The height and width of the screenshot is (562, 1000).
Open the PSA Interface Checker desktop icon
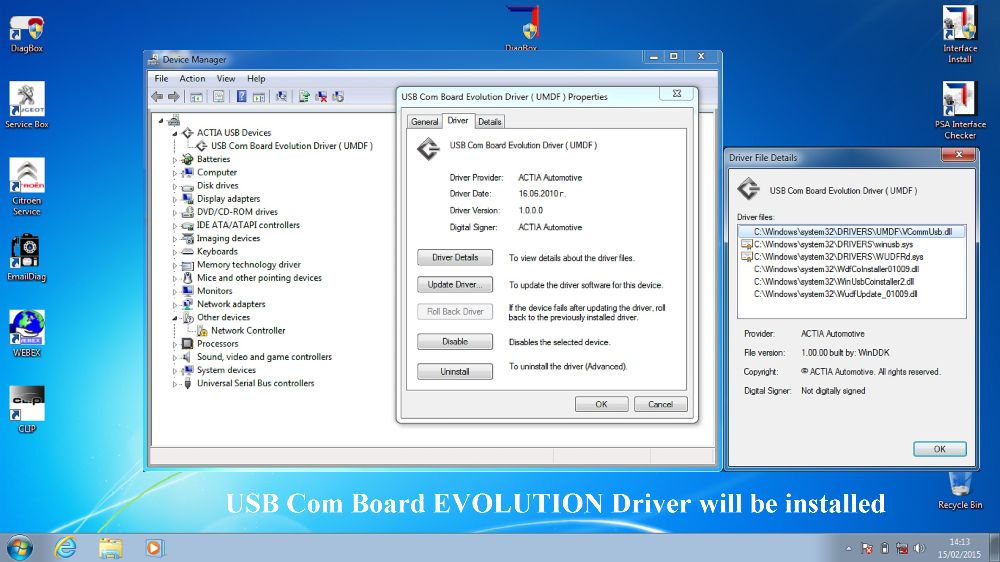[960, 110]
